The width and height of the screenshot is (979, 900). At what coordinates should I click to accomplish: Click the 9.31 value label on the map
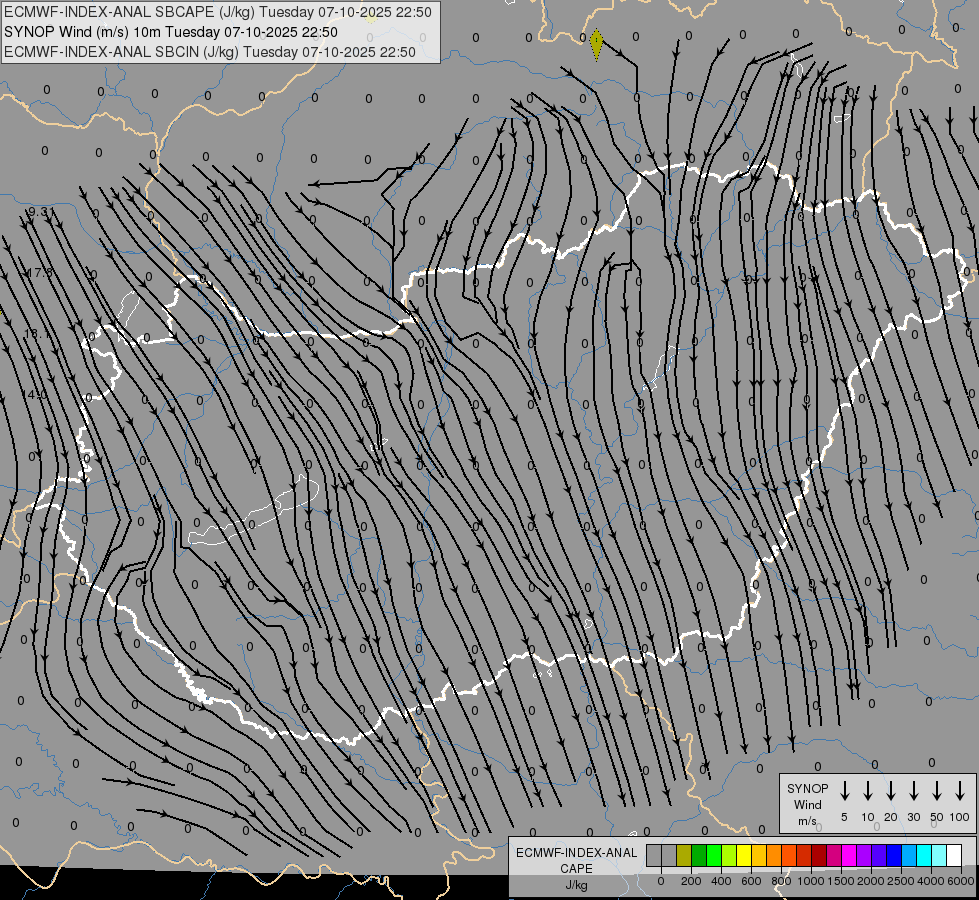pyautogui.click(x=41, y=212)
